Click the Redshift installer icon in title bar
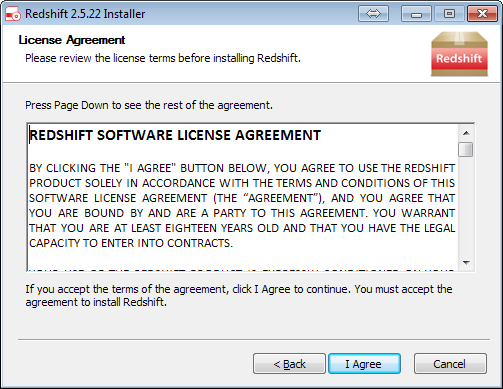 (x=13, y=14)
